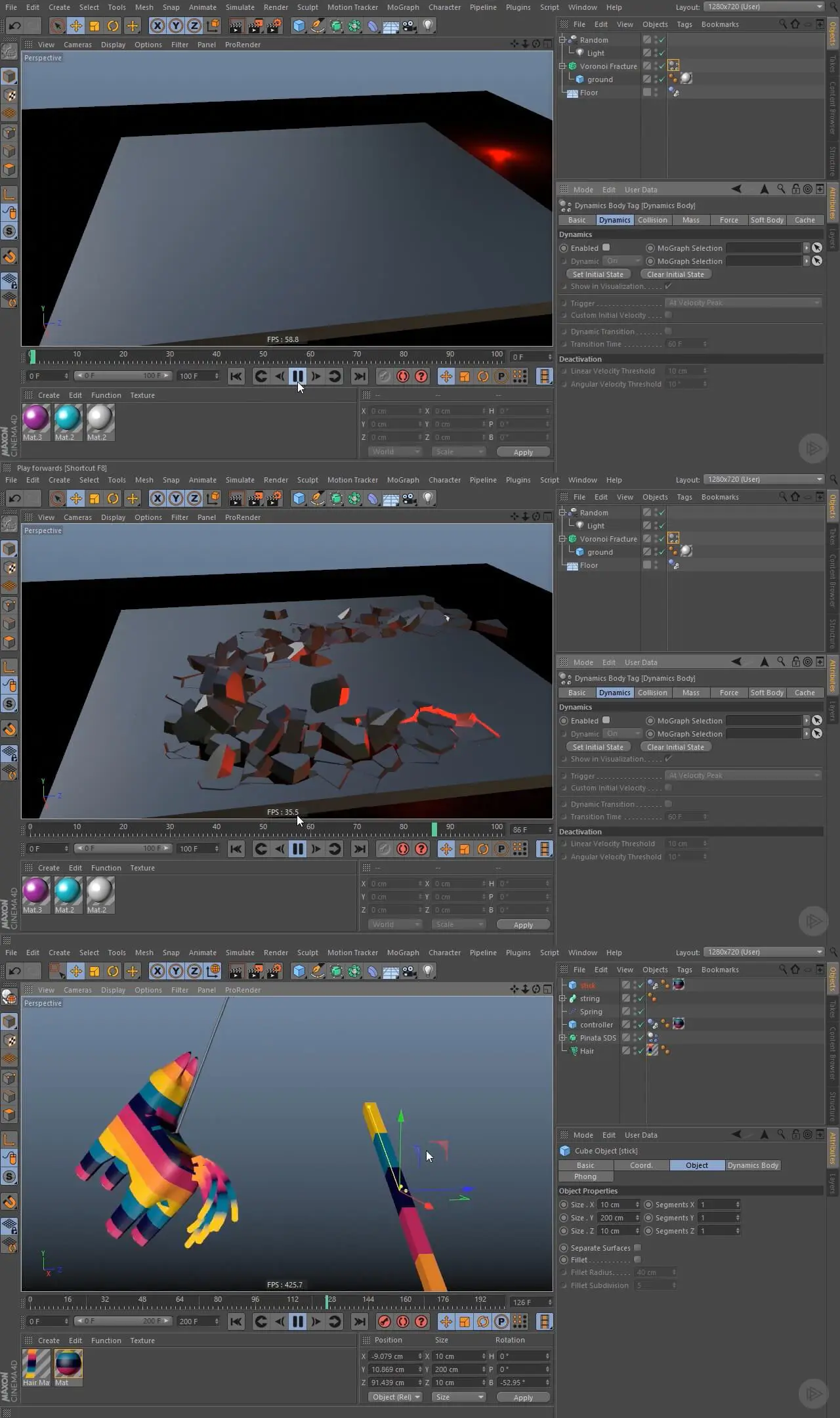Screen dimensions: 840x1418
Task: Click Live Selection tool in the fractured ground window
Action: (58, 498)
